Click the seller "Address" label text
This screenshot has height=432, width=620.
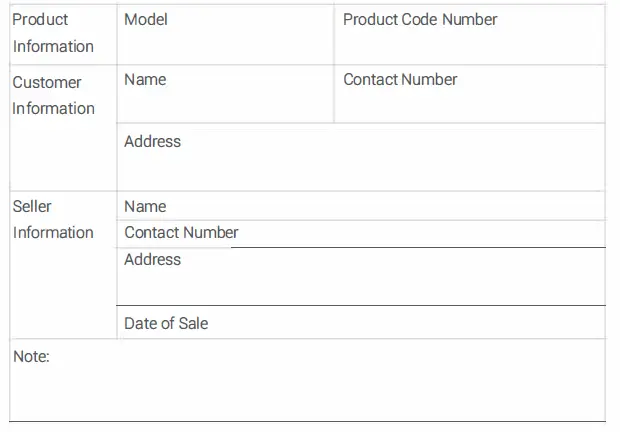pos(152,259)
